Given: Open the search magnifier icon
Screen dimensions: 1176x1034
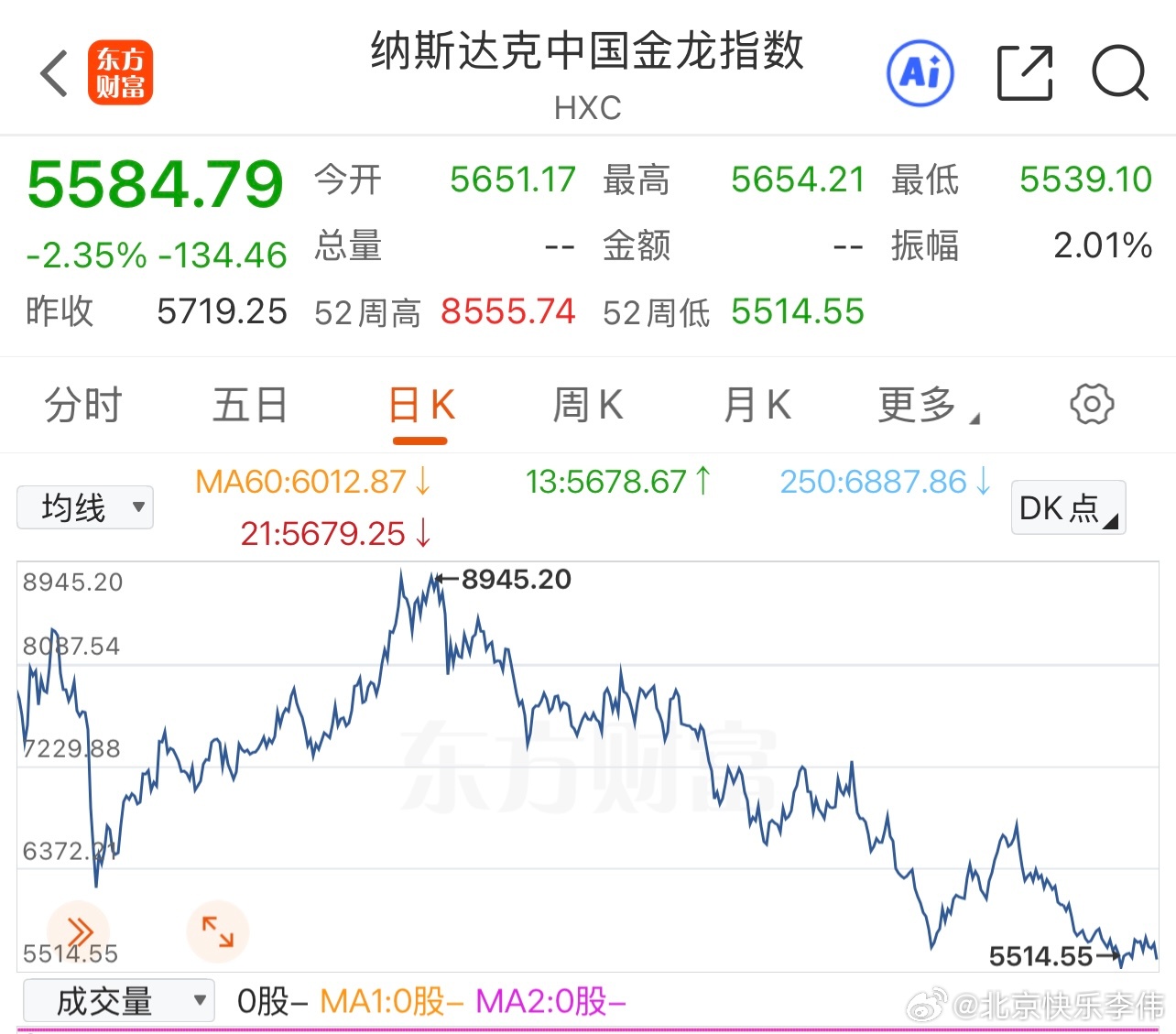Looking at the screenshot, I should 1120,72.
